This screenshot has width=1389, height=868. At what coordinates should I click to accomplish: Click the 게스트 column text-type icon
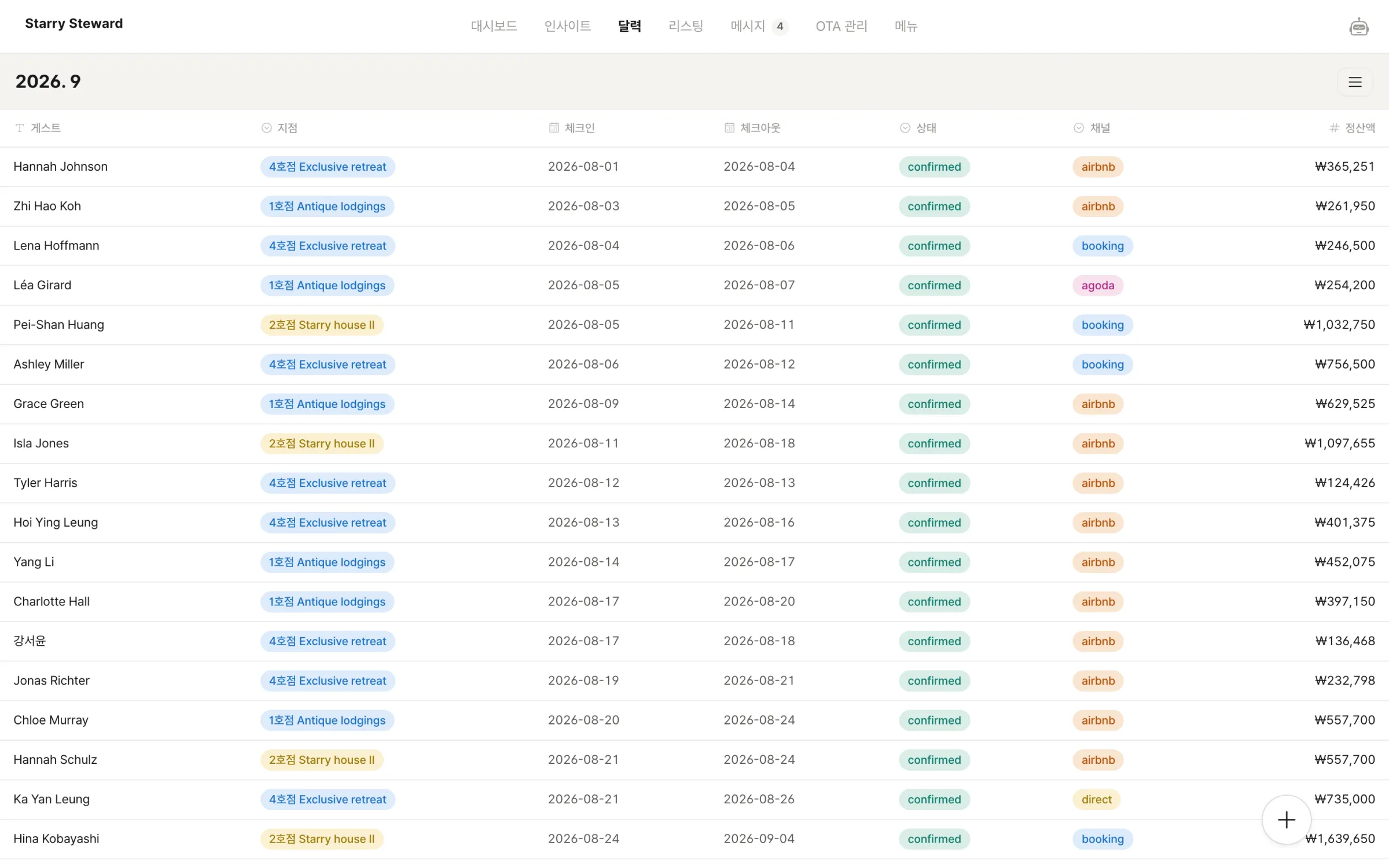pyautogui.click(x=20, y=128)
